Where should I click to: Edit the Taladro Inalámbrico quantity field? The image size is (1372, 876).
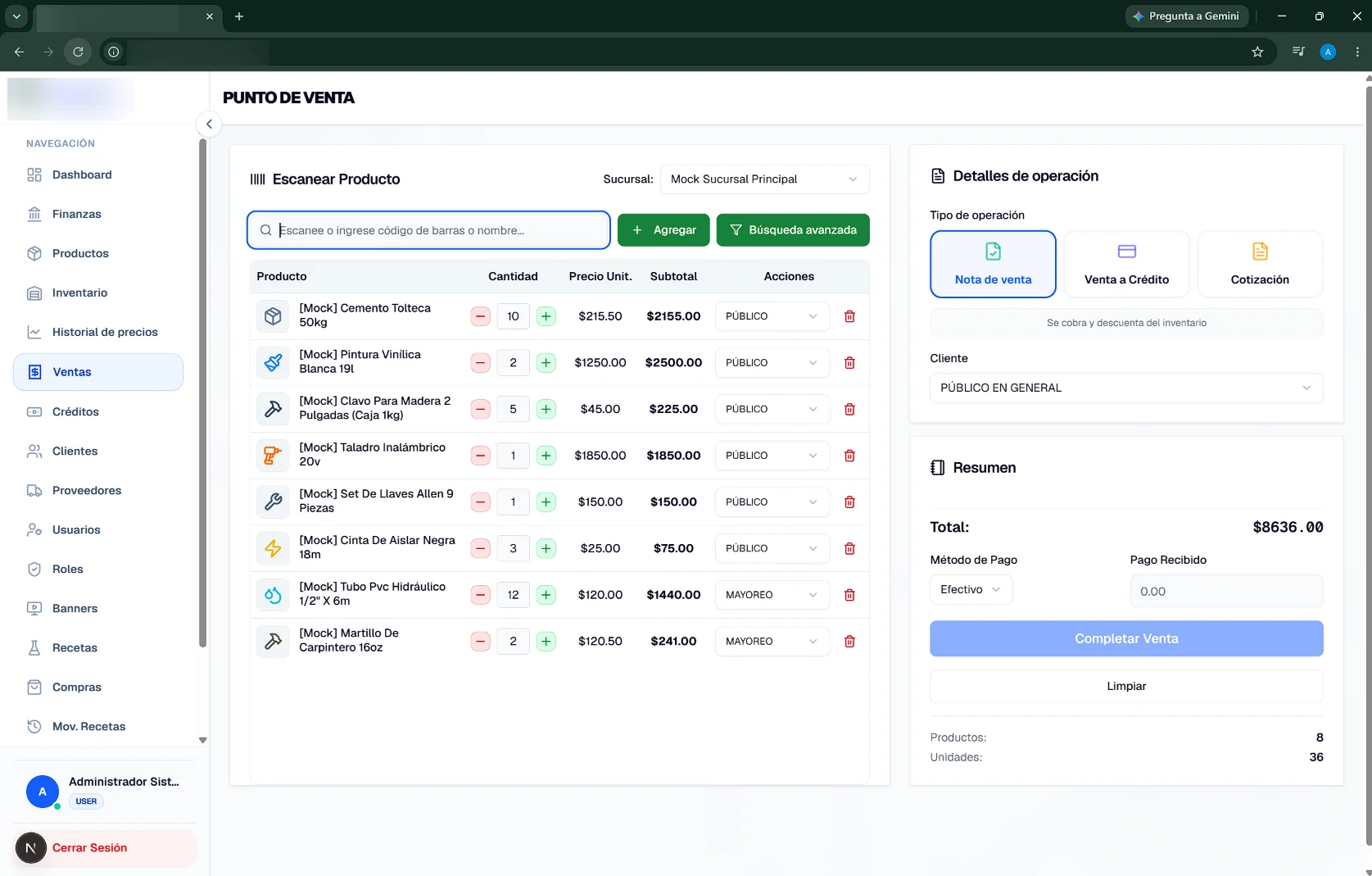point(513,456)
